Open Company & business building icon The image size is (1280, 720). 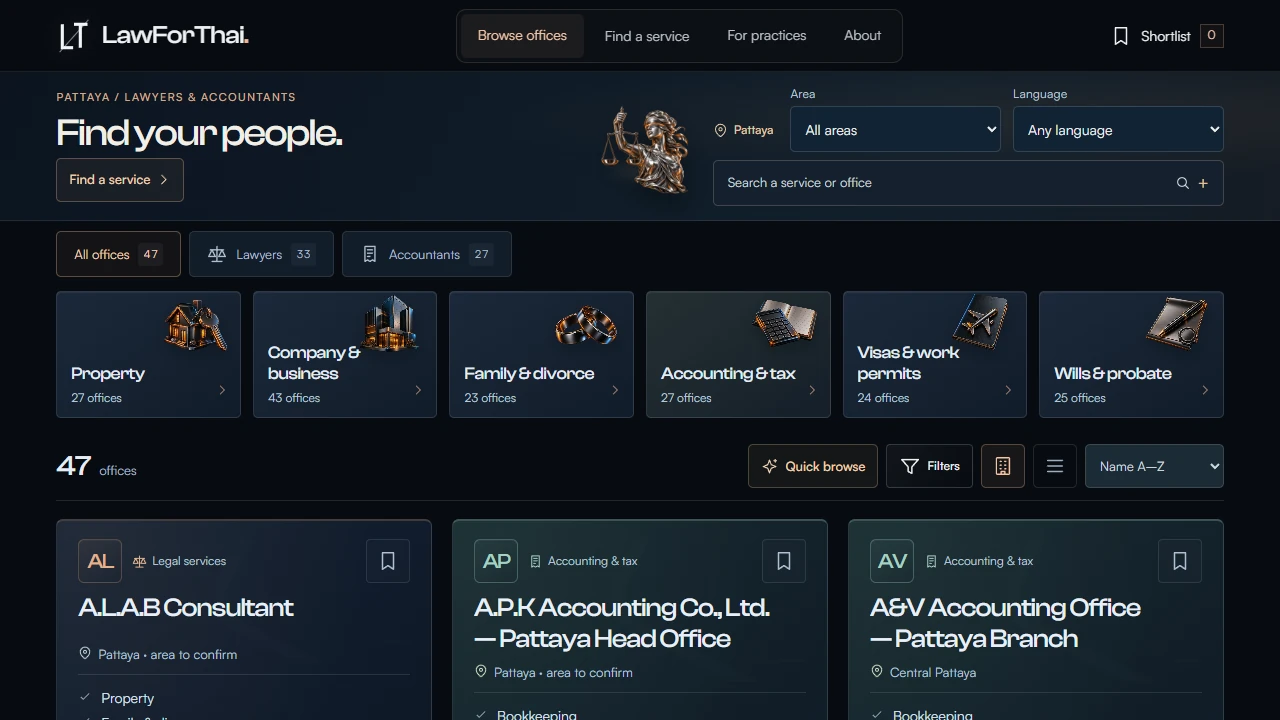coord(390,323)
